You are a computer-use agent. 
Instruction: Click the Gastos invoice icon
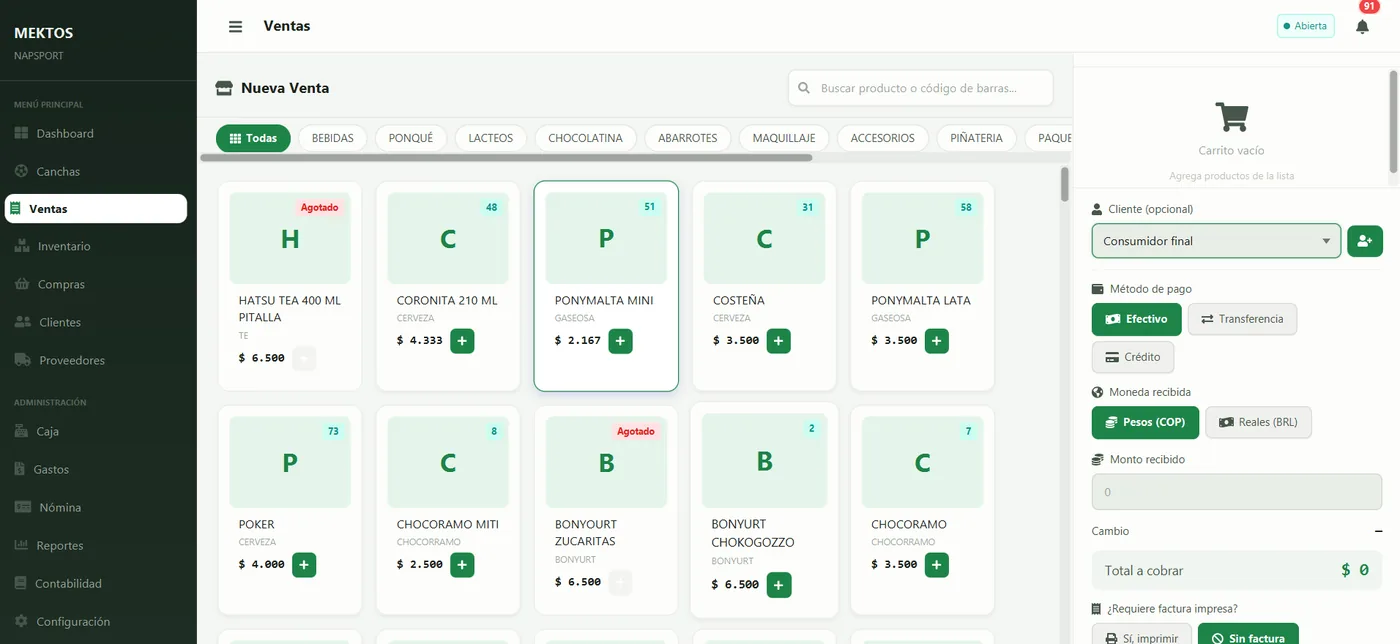click(x=20, y=469)
